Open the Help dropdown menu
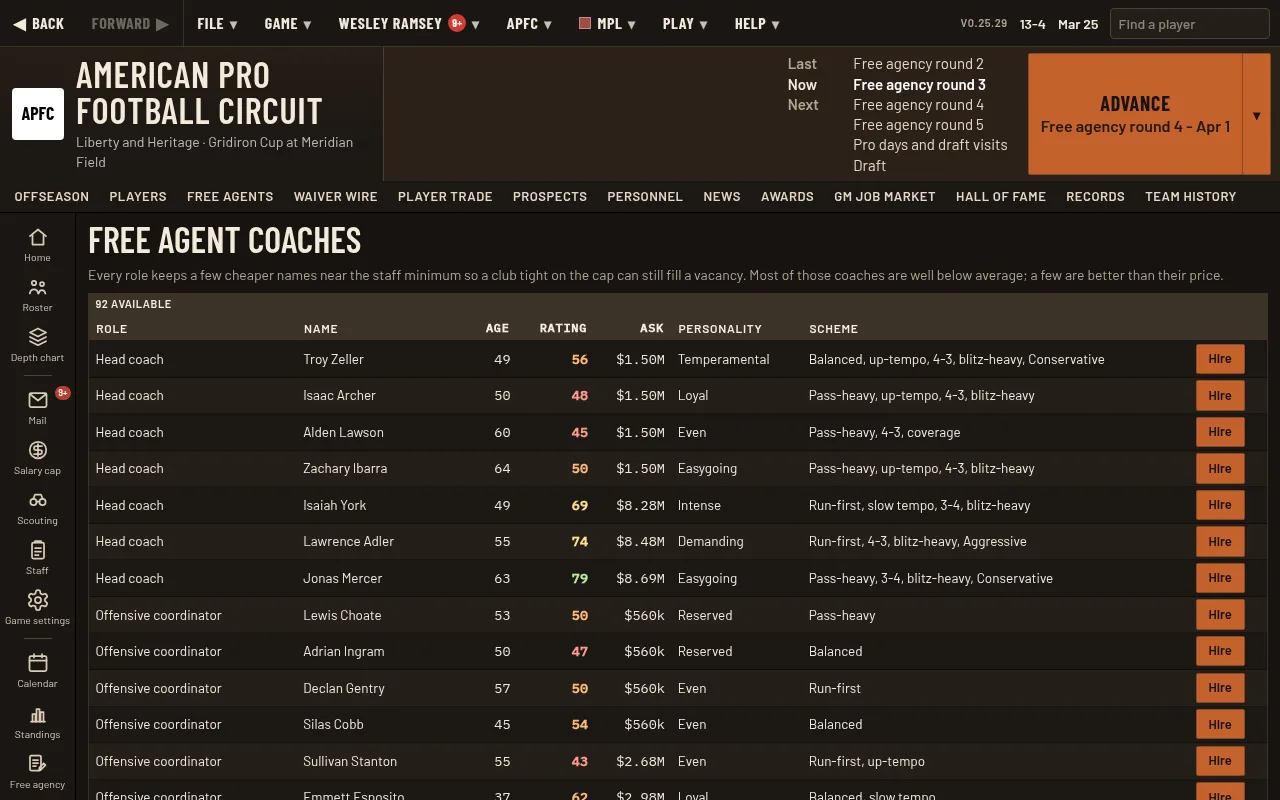The height and width of the screenshot is (800, 1280). click(757, 24)
